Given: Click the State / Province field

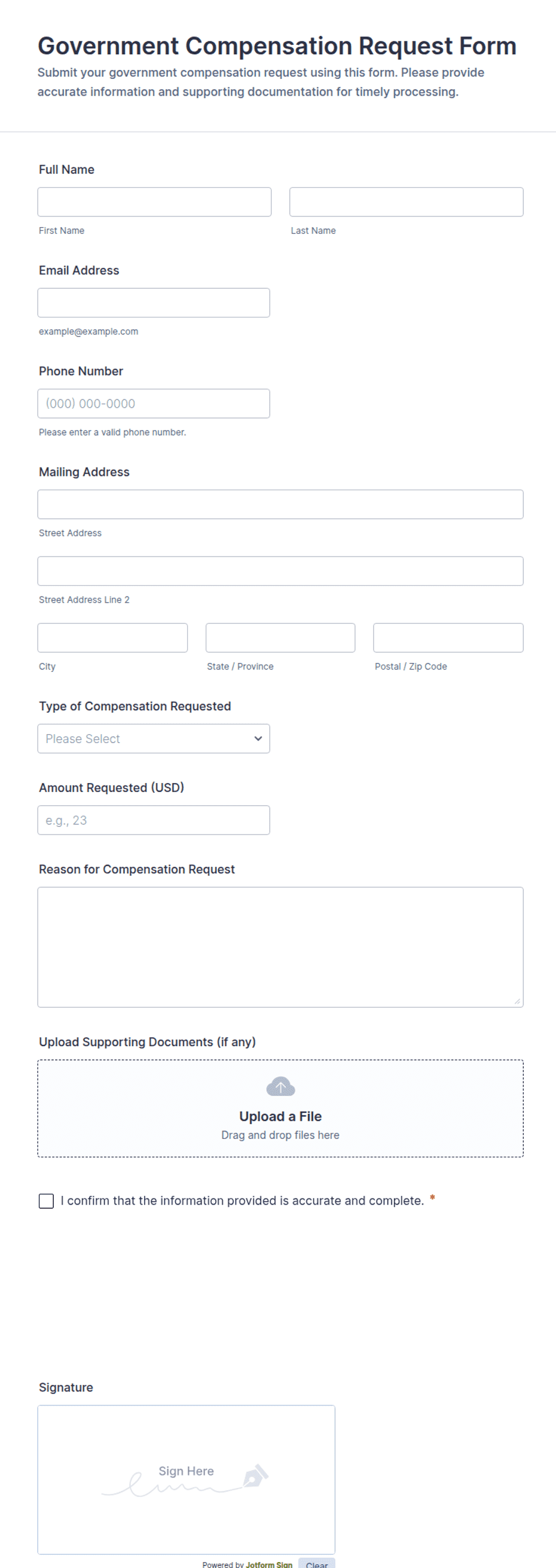Looking at the screenshot, I should point(280,637).
